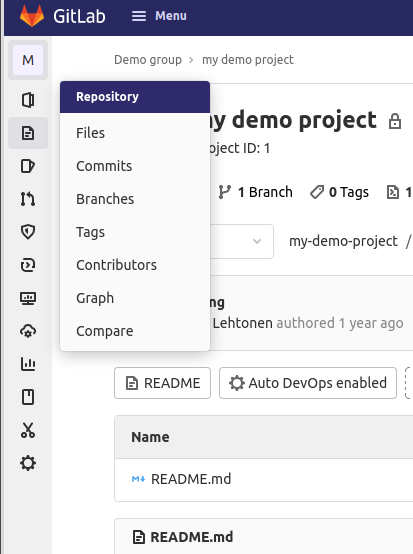Click the Auto DevOps gear icon
This screenshot has height=554, width=413.
click(x=237, y=383)
